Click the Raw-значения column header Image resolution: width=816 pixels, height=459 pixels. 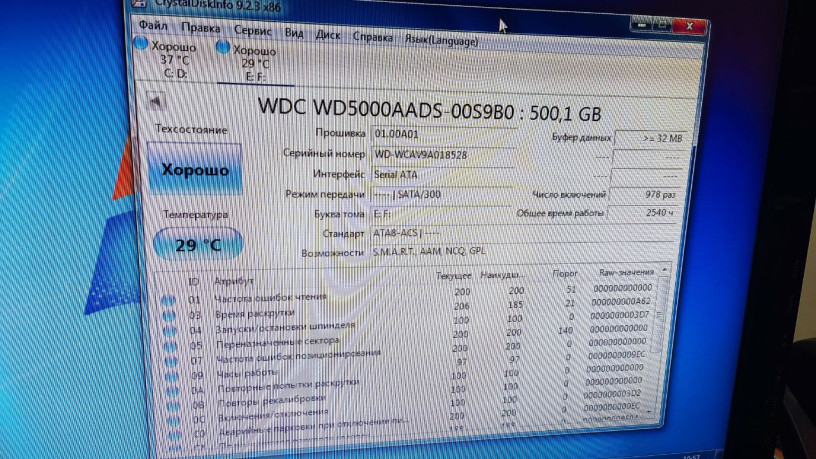tap(626, 272)
